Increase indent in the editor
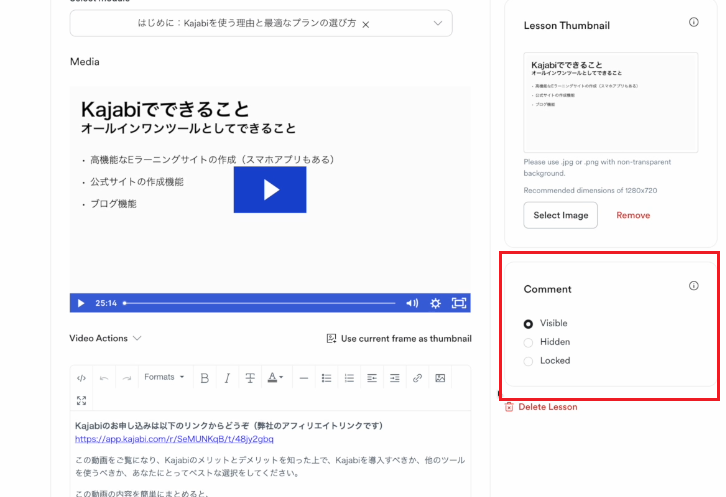Image resolution: width=726 pixels, height=497 pixels. pos(394,378)
